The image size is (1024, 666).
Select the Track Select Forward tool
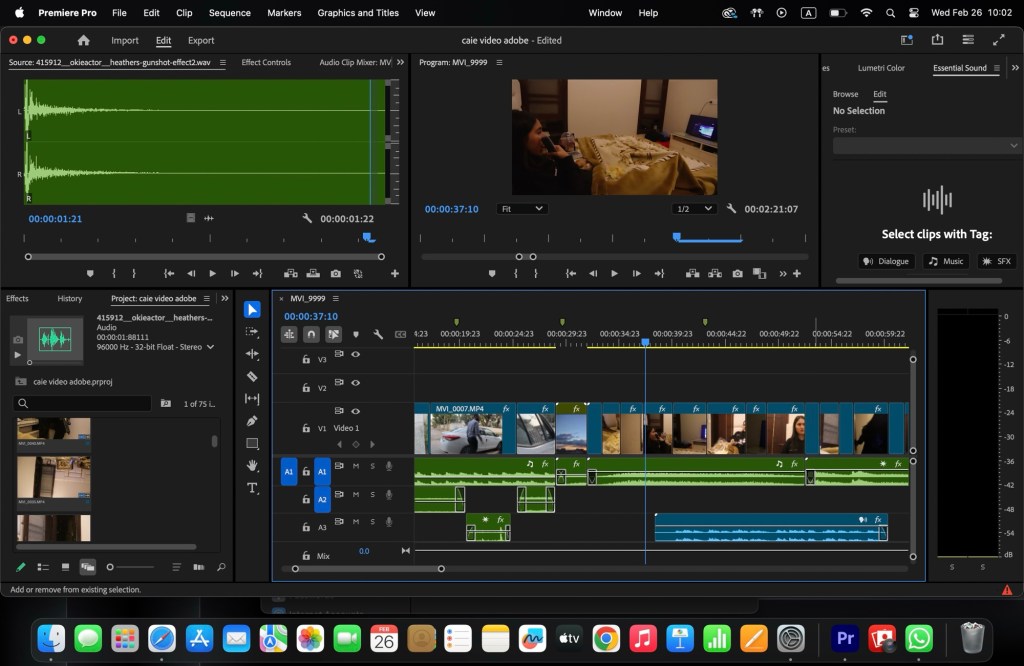(252, 332)
